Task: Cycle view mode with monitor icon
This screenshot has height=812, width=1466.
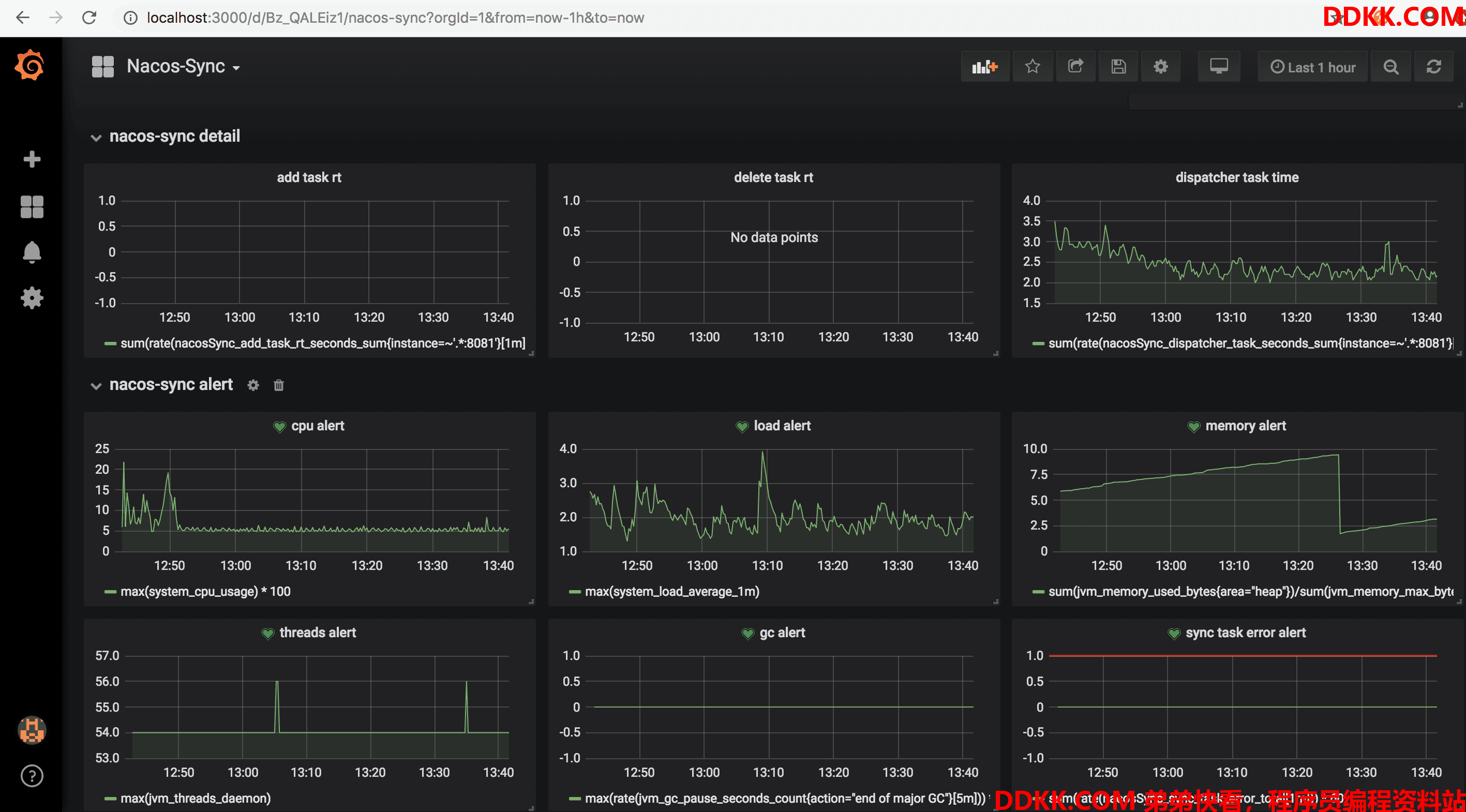Action: click(x=1218, y=67)
